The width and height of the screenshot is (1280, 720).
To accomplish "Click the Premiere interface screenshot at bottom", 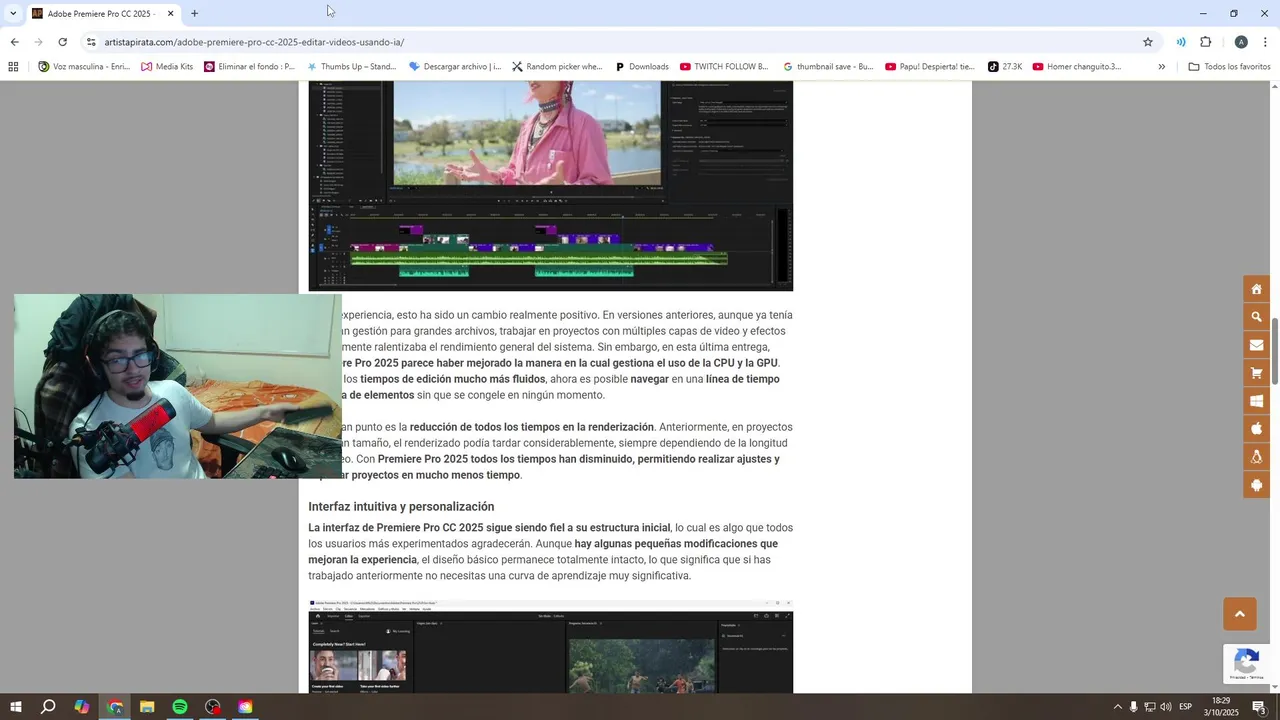I will [550, 646].
